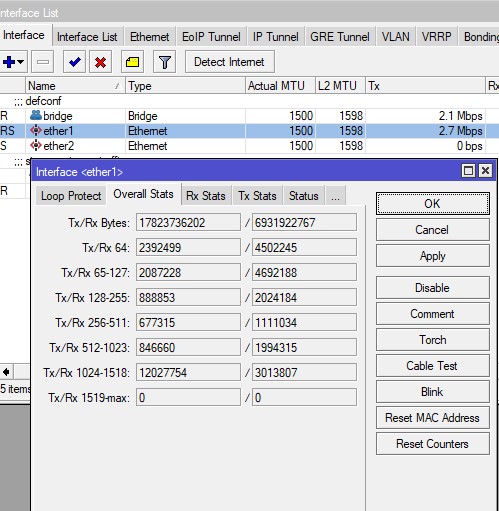Screen dimensions: 499x511
Task: Click the horizontal scrollbar left arrow
Action: [6, 371]
